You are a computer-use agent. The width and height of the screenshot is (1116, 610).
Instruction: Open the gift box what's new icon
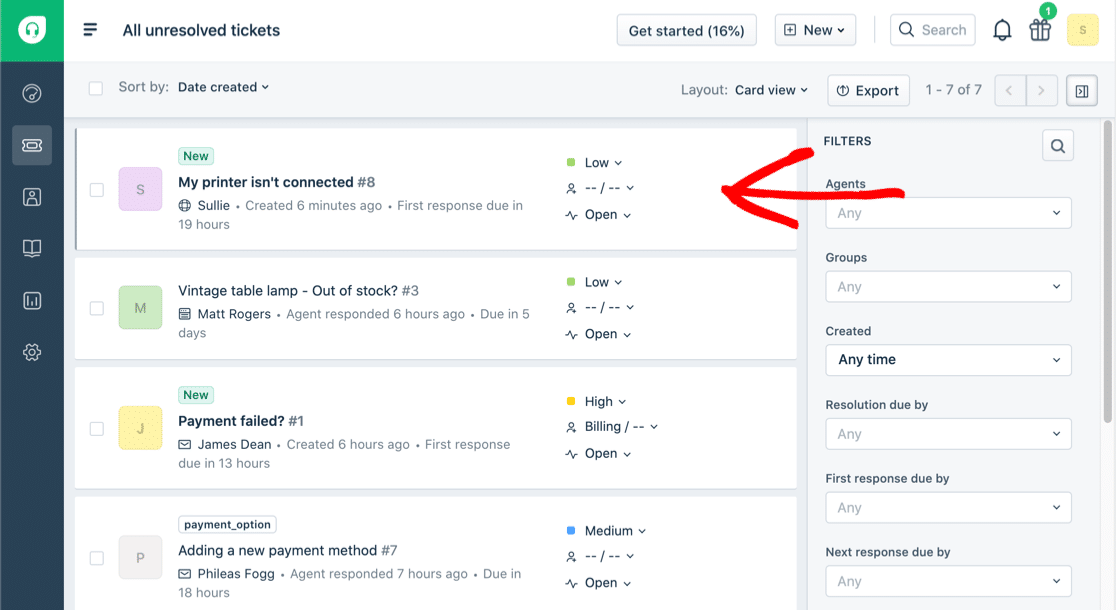point(1040,30)
